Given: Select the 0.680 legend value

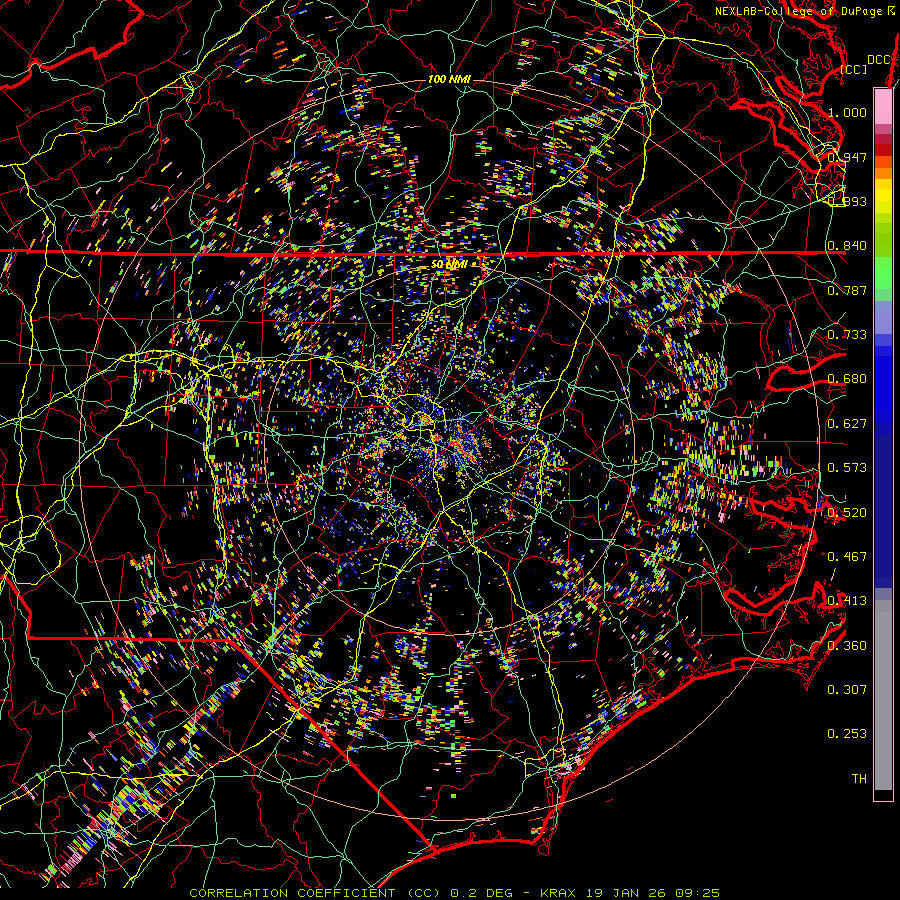Looking at the screenshot, I should tap(847, 379).
